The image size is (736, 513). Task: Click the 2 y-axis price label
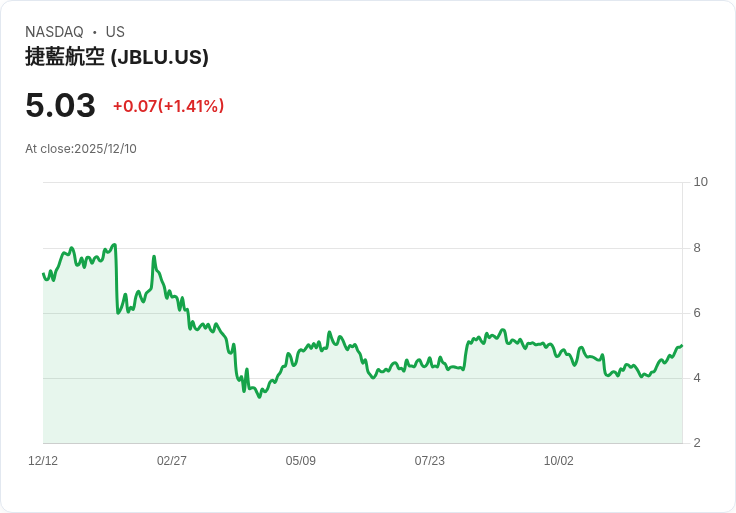tap(697, 443)
